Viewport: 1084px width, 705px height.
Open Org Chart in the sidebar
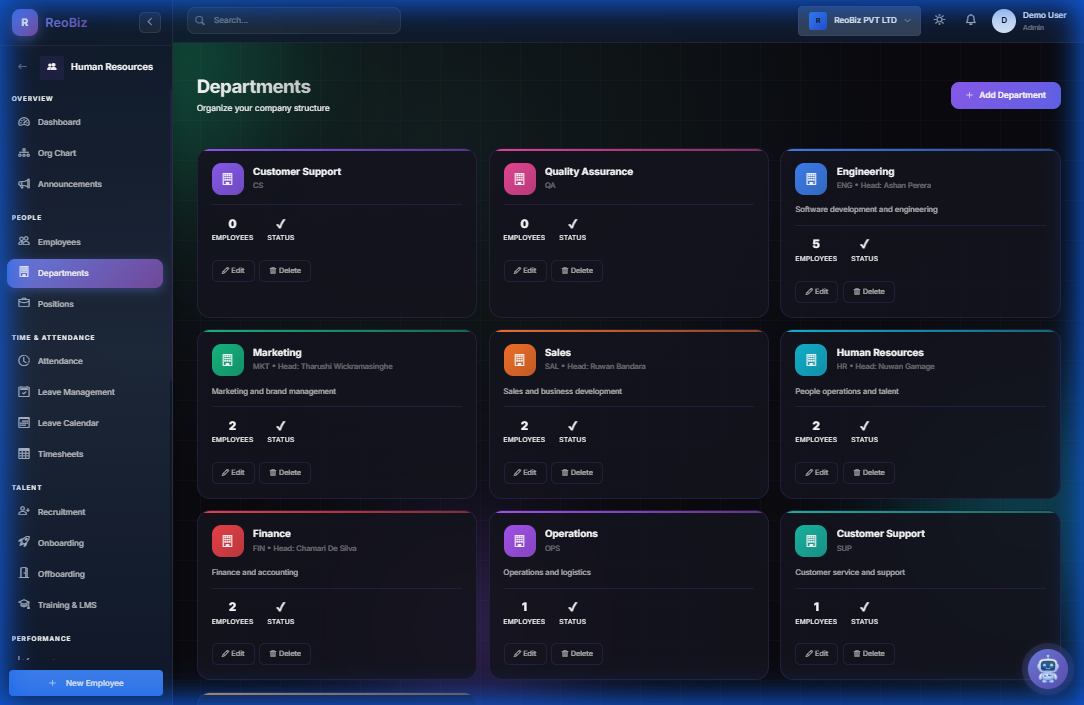tap(57, 153)
